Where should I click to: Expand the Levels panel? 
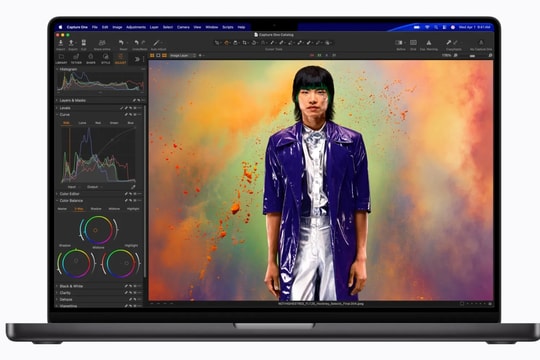57,108
